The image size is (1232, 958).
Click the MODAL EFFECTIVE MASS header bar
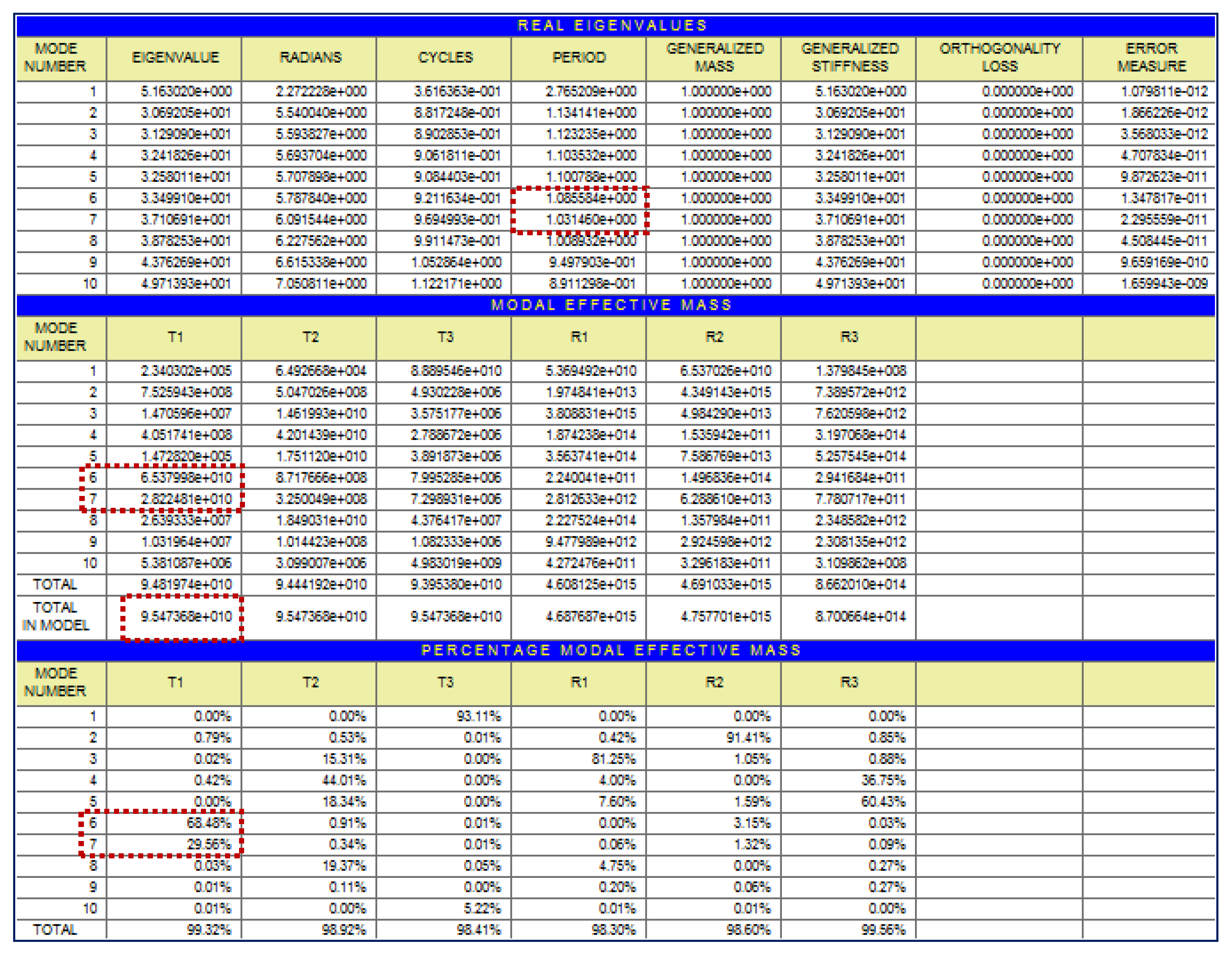point(613,305)
